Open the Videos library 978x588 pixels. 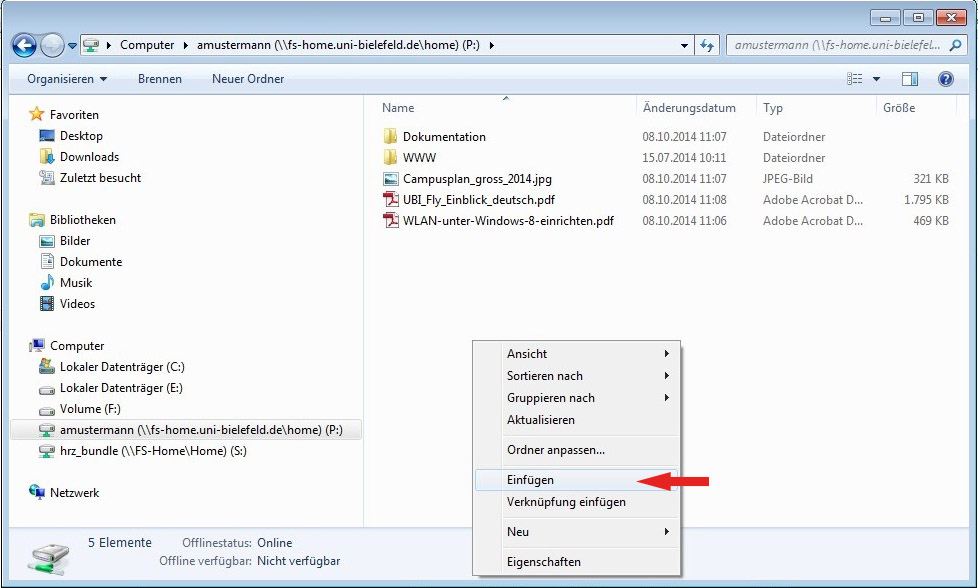coord(77,304)
